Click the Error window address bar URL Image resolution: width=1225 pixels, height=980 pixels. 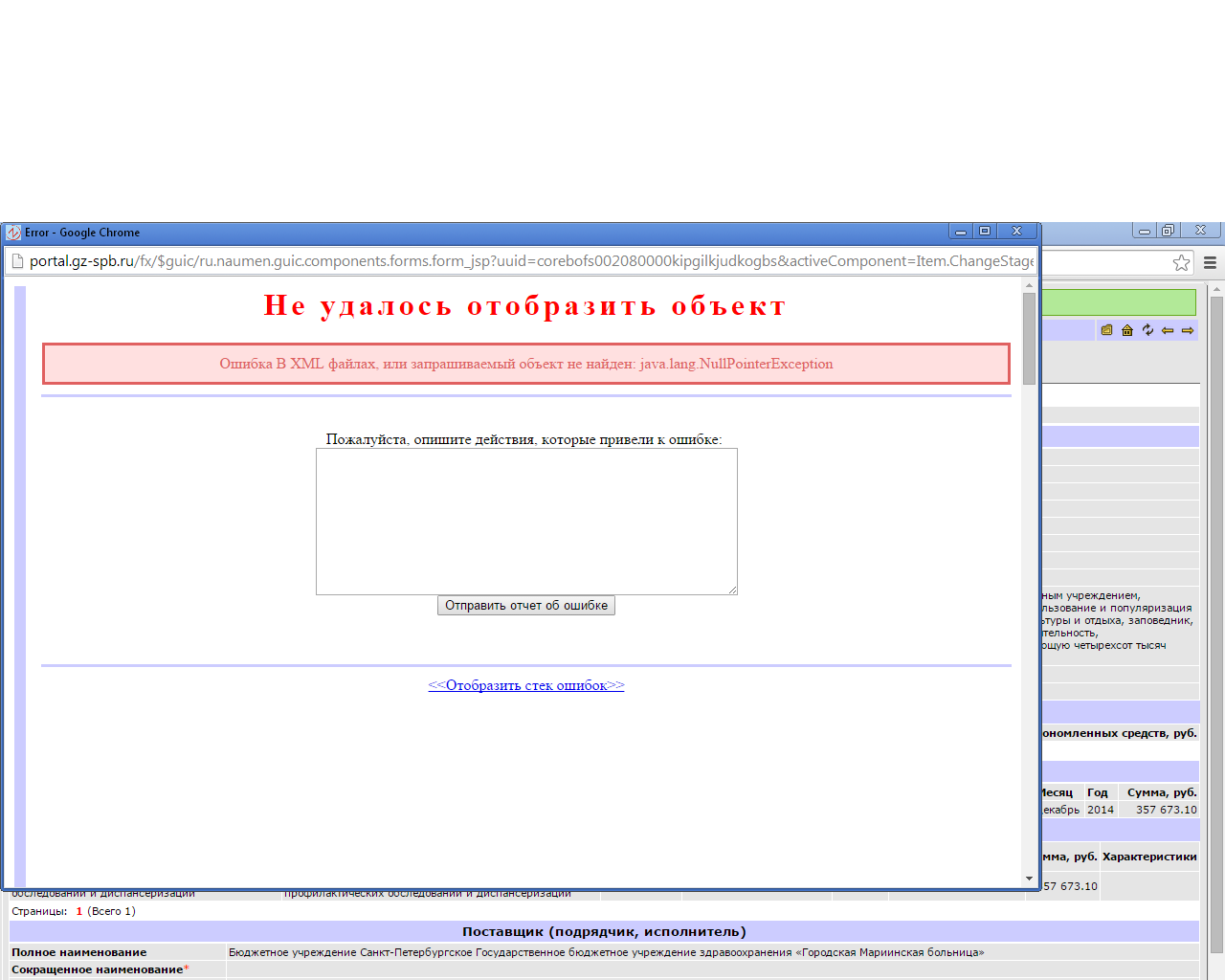pyautogui.click(x=531, y=261)
